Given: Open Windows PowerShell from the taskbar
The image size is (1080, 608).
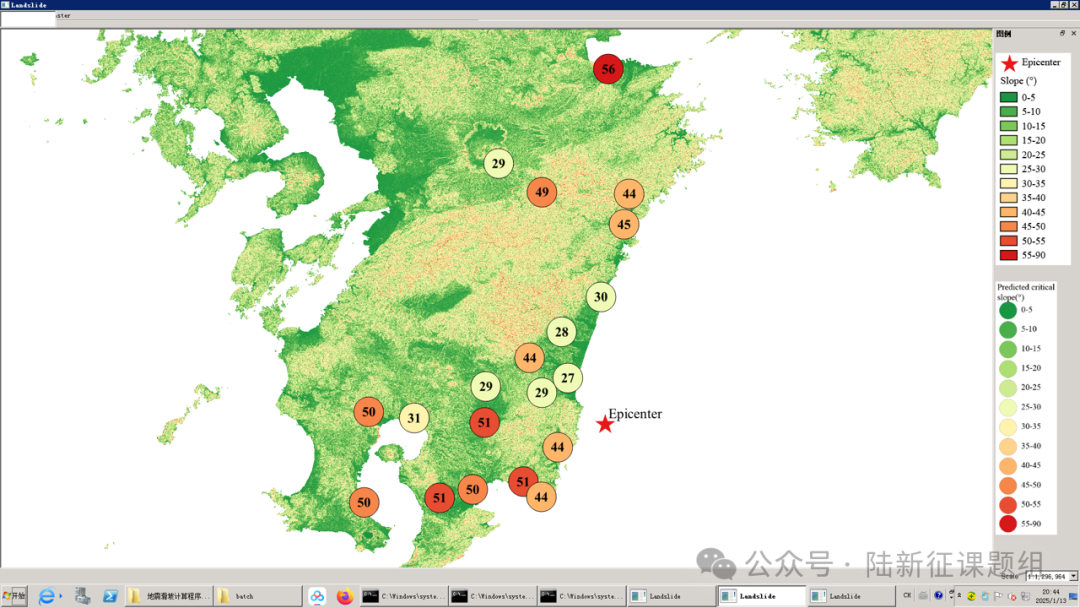Looking at the screenshot, I should 110,596.
